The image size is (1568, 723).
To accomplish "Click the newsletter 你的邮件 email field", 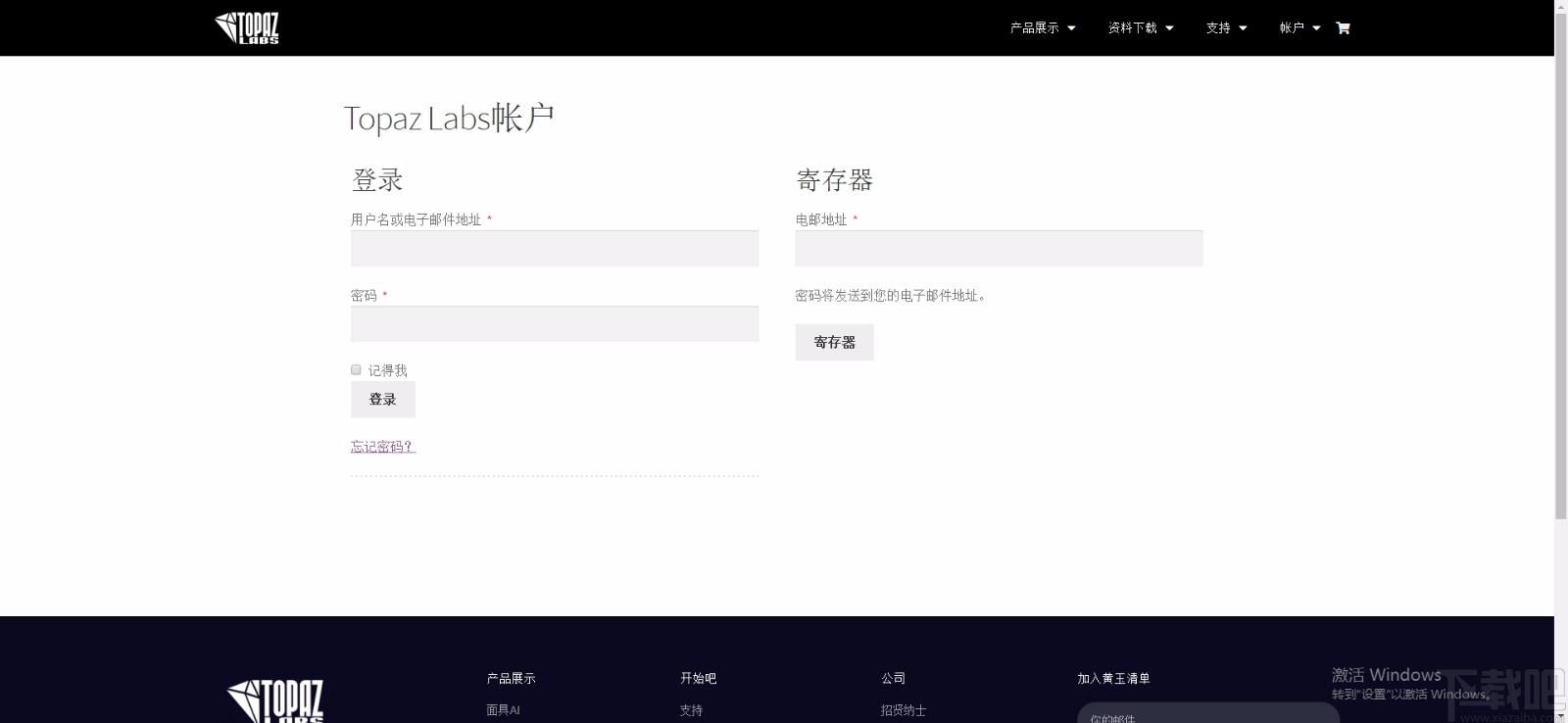I will pos(1208,714).
